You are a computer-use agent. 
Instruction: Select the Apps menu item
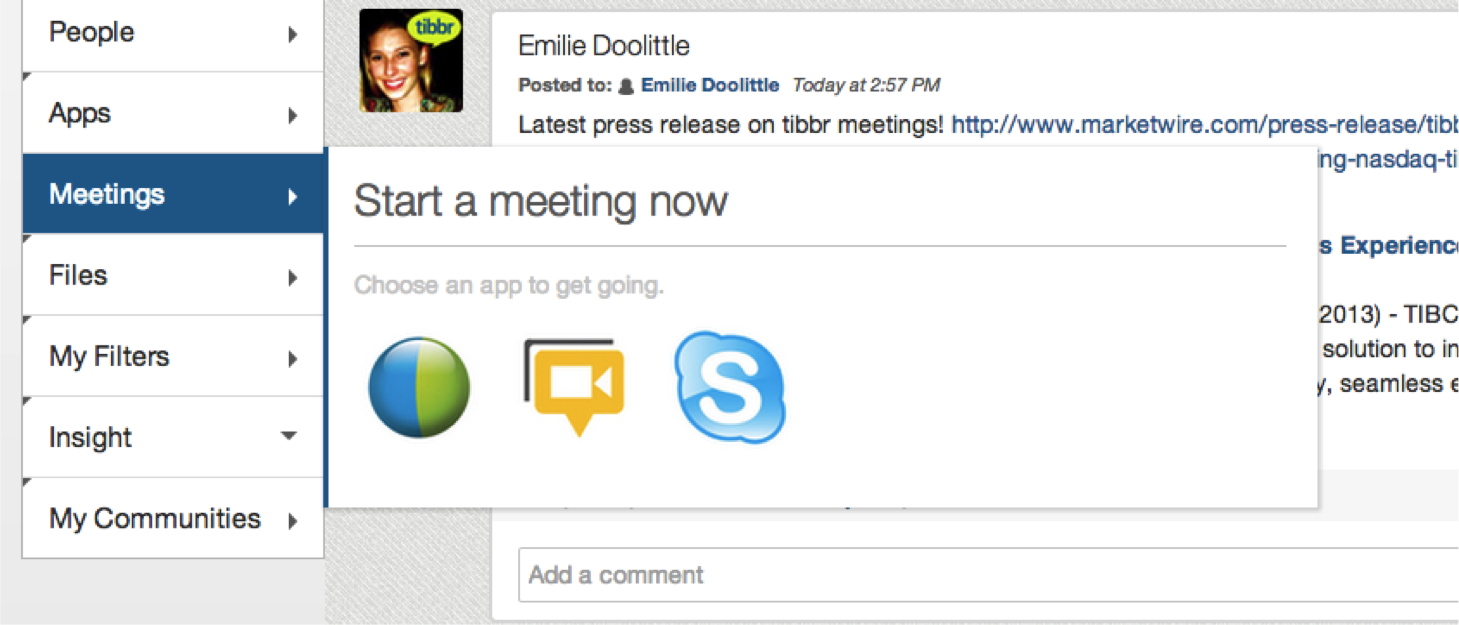click(173, 113)
